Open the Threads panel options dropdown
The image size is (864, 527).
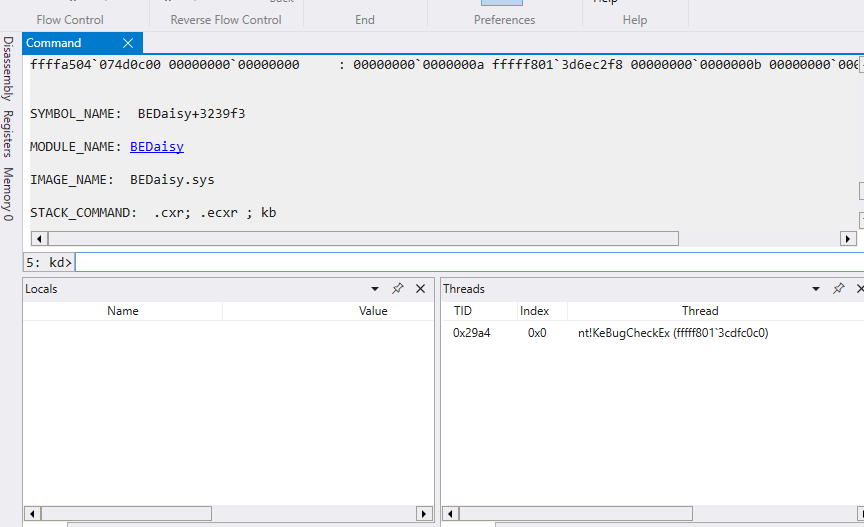click(x=816, y=289)
